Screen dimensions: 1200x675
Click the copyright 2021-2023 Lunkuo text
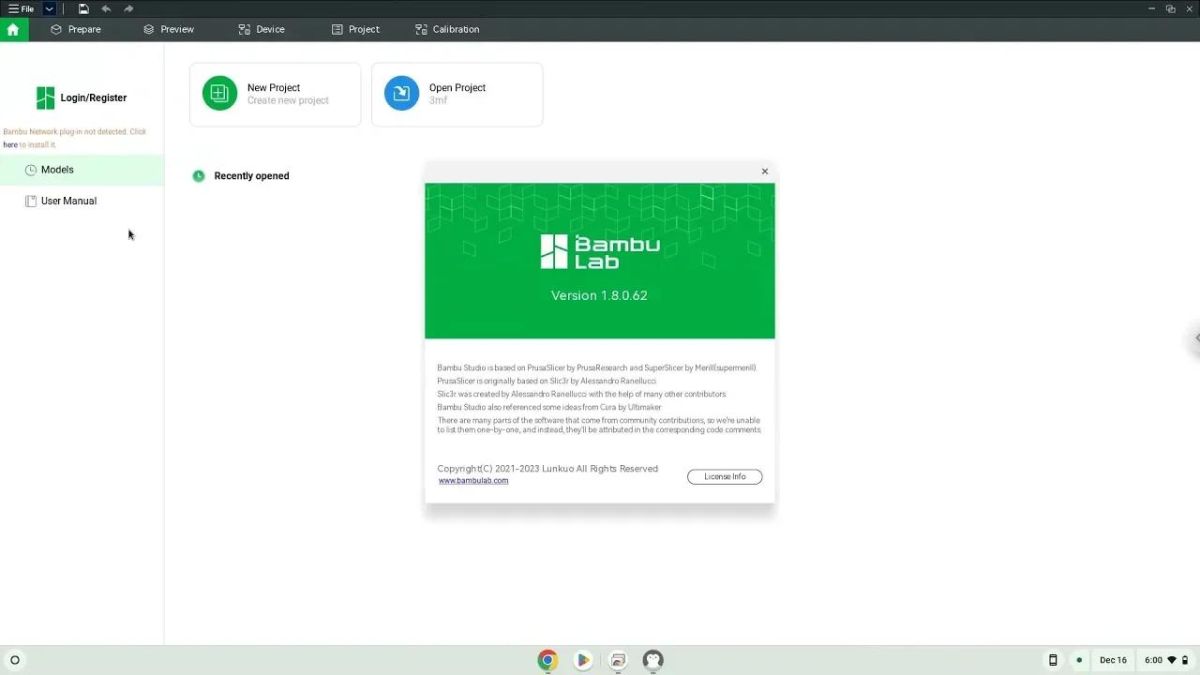[547, 469]
